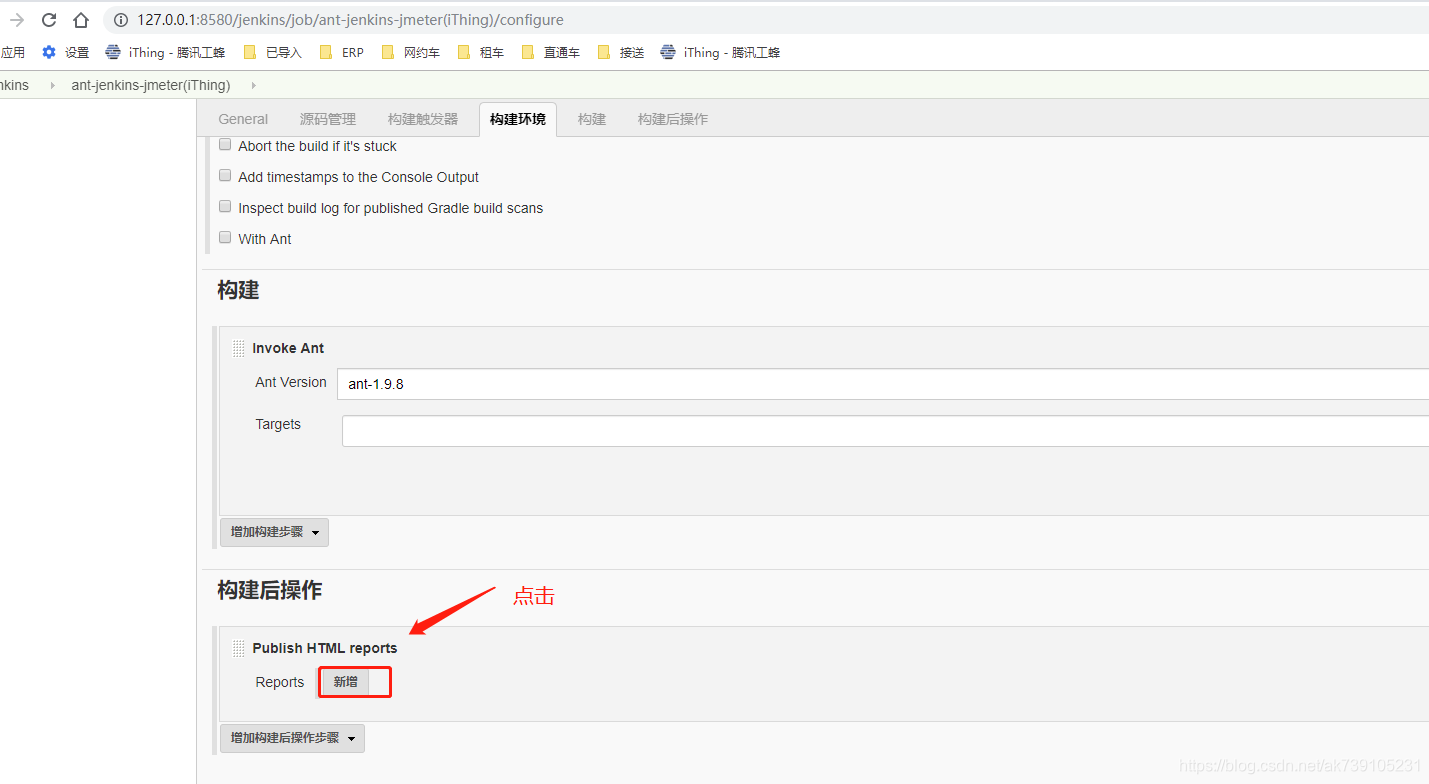The width and height of the screenshot is (1429, 784).
Task: Open ant-jenkins-jmeter(iThing) breadcrumb link
Action: coord(151,85)
